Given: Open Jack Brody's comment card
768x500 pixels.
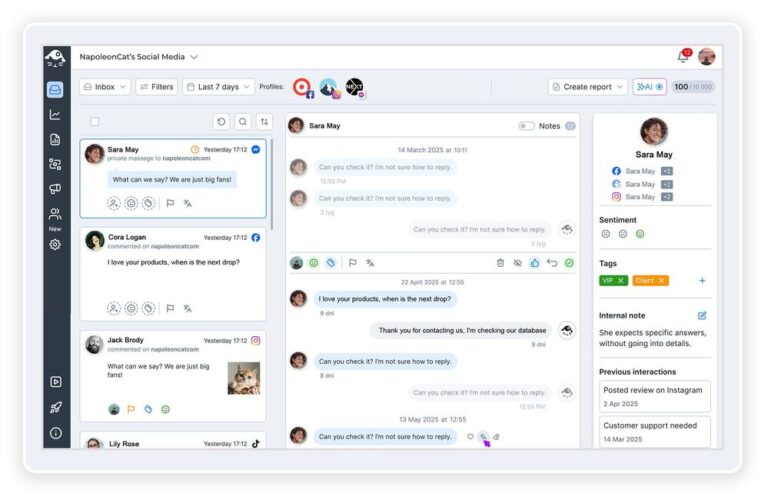Looking at the screenshot, I should pyautogui.click(x=173, y=376).
